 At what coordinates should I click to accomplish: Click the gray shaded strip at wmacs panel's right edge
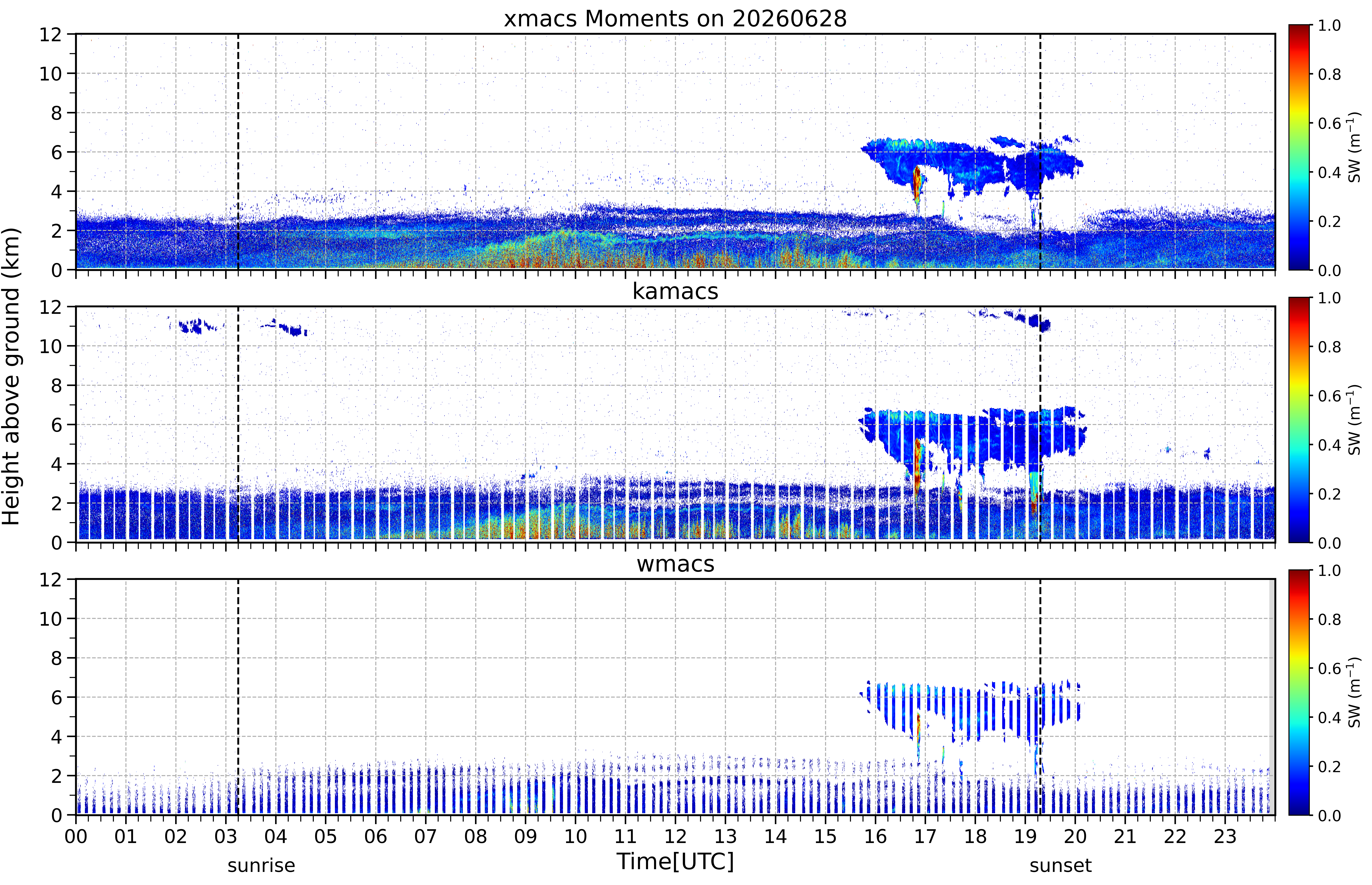[1272, 697]
